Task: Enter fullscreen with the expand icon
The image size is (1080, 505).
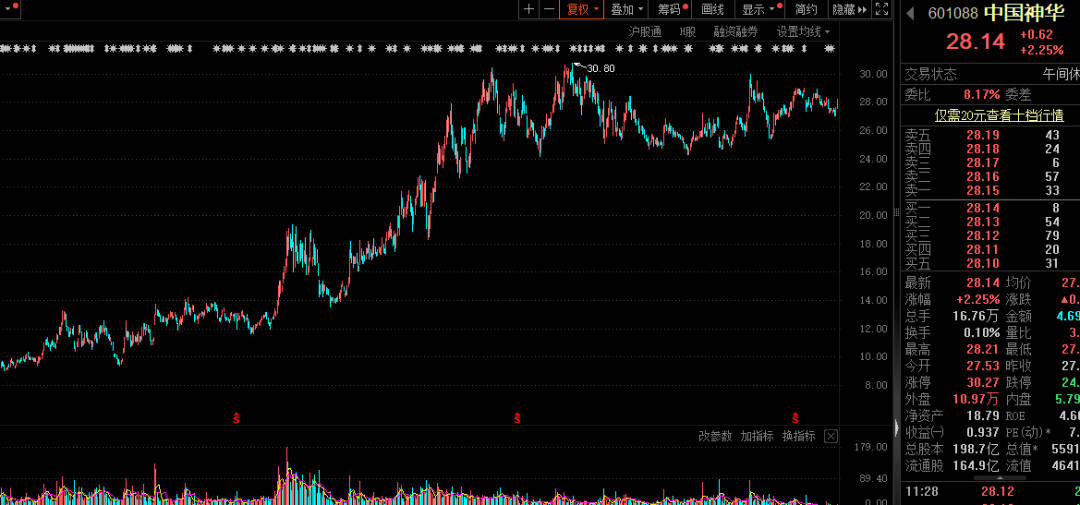Action: (x=881, y=10)
